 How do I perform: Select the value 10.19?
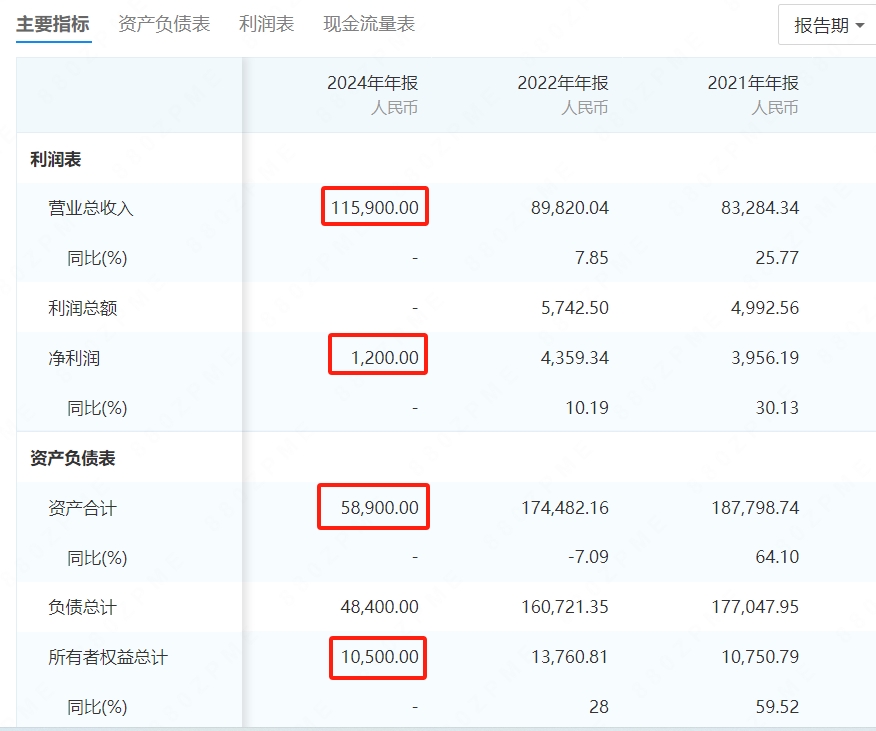[x=587, y=408]
